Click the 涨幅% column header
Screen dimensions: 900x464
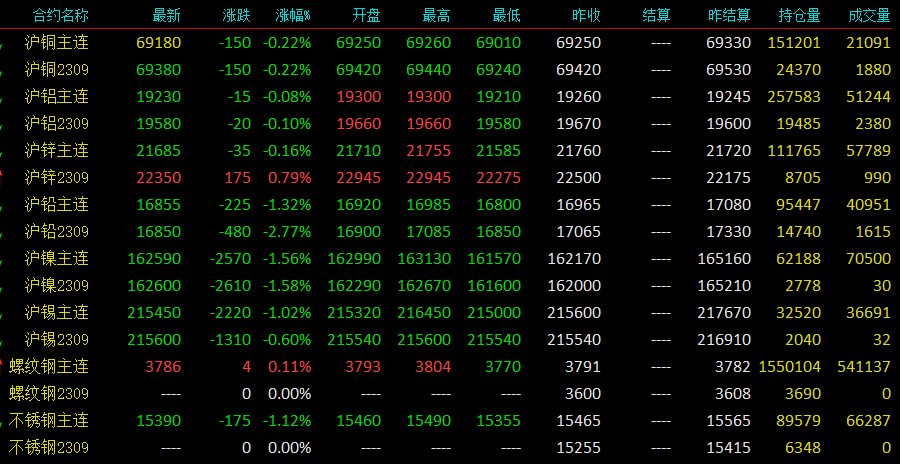point(293,16)
